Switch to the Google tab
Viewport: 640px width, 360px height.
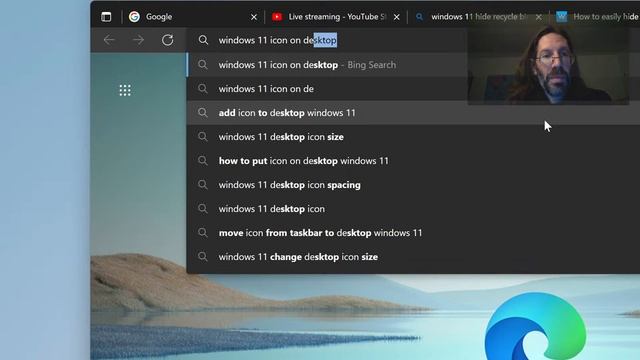click(193, 17)
